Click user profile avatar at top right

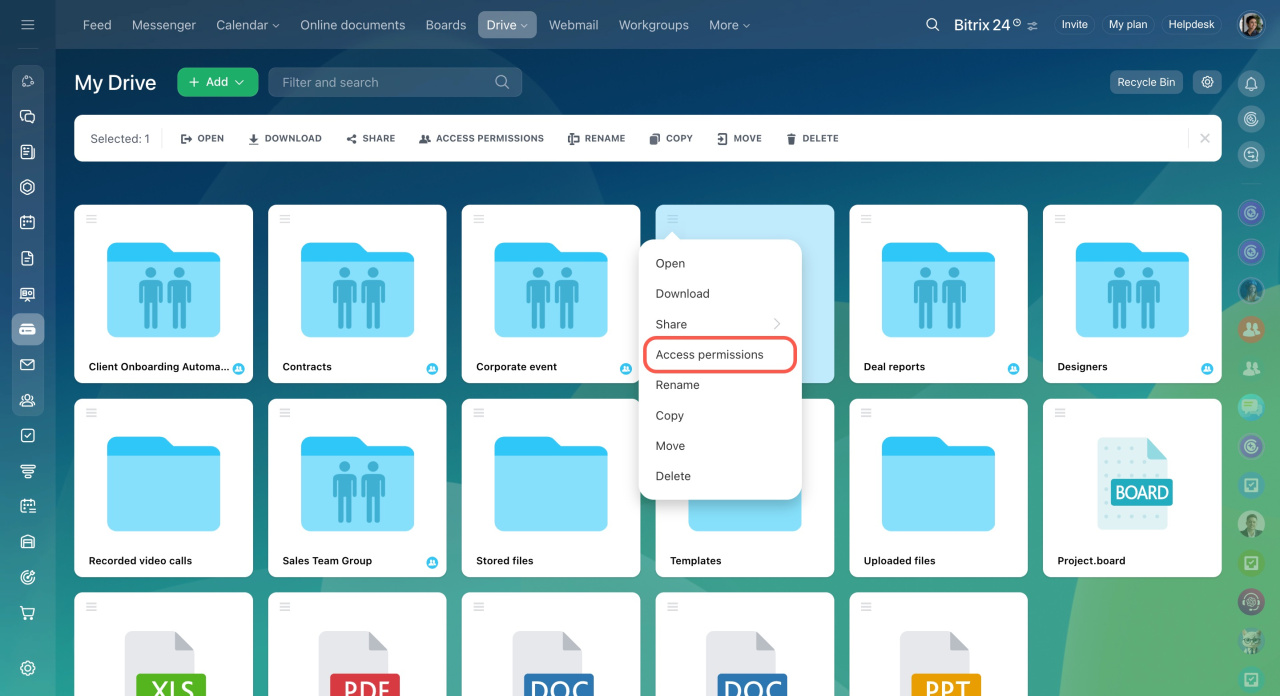1251,25
